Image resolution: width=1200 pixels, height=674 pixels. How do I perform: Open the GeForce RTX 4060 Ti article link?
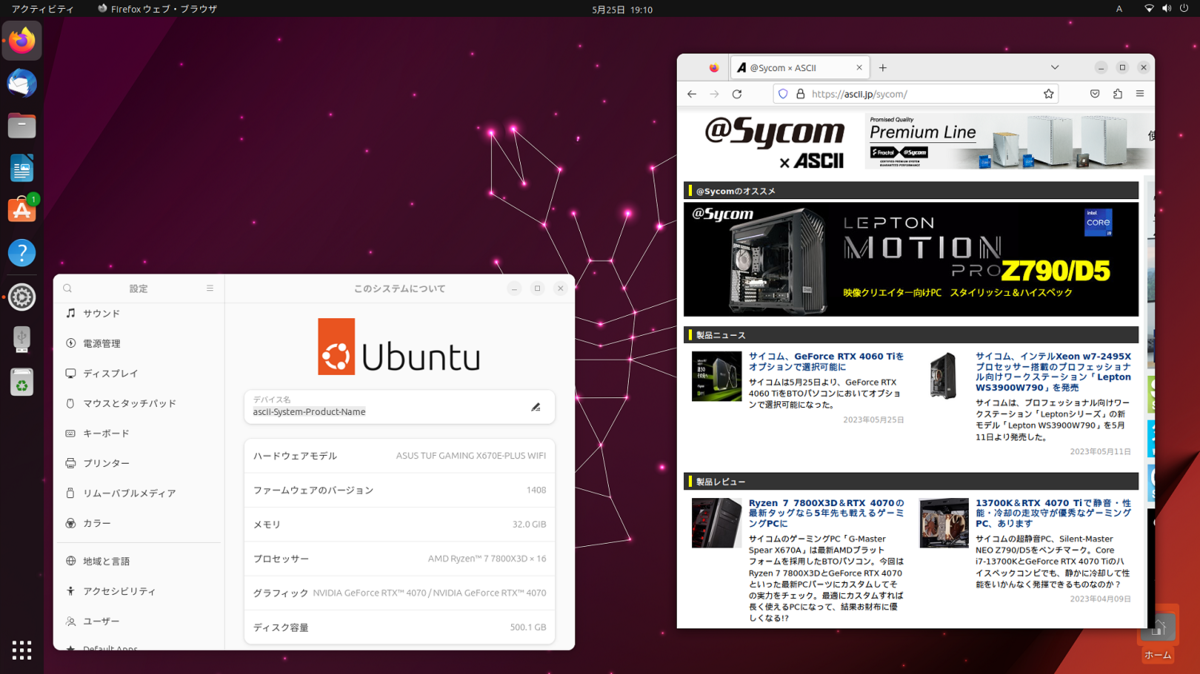(826, 361)
